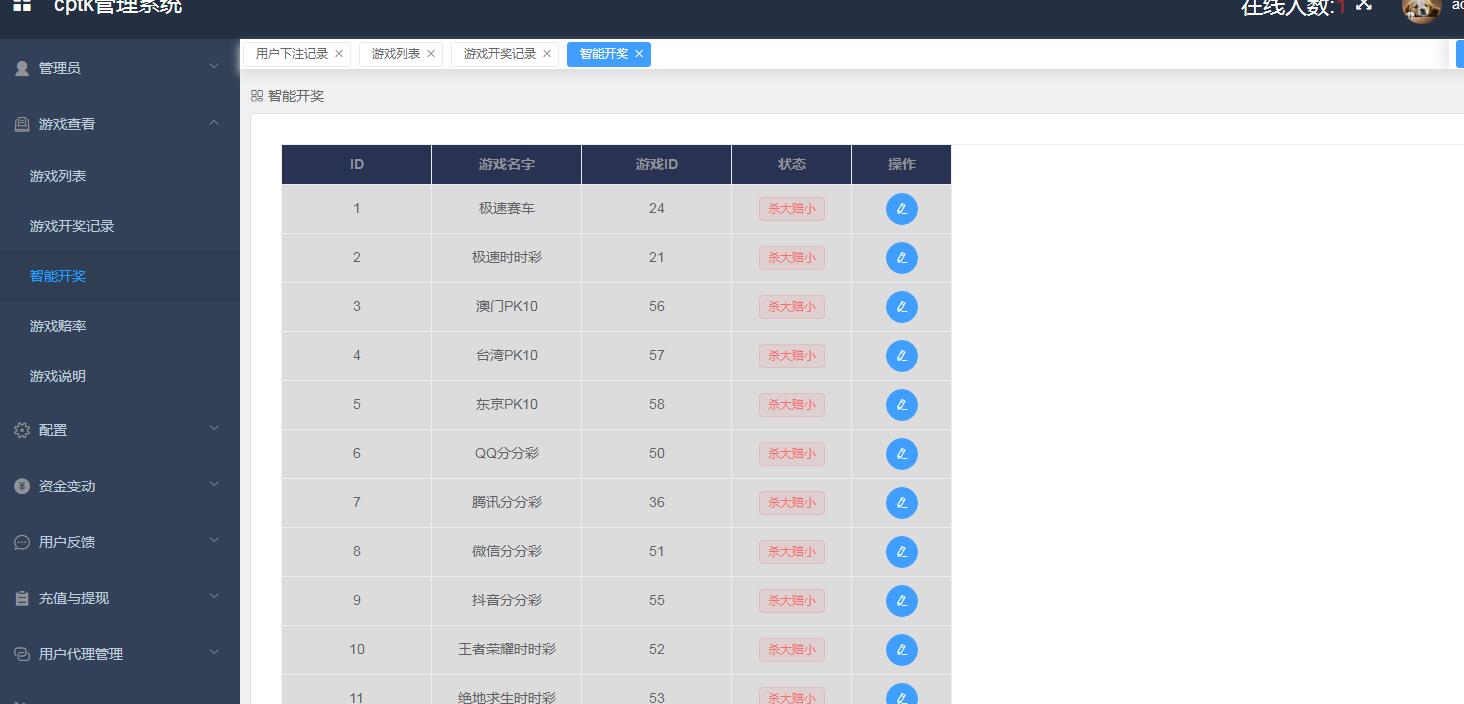Image resolution: width=1464 pixels, height=704 pixels.
Task: Edit the 抖音分分彩 game setting
Action: click(x=901, y=601)
